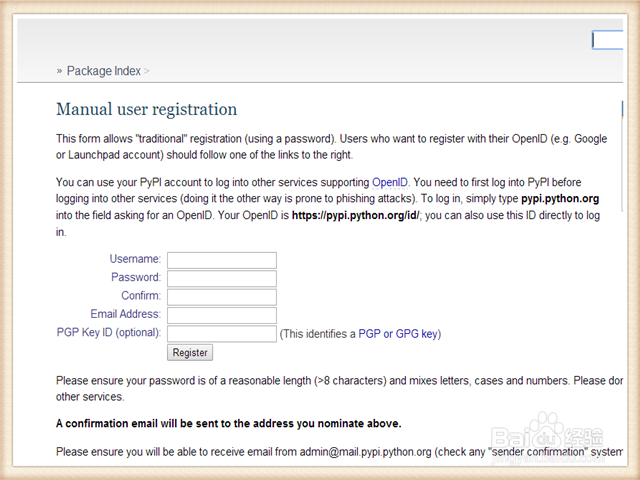Focus the Password input field
640x480 pixels.
pos(222,279)
